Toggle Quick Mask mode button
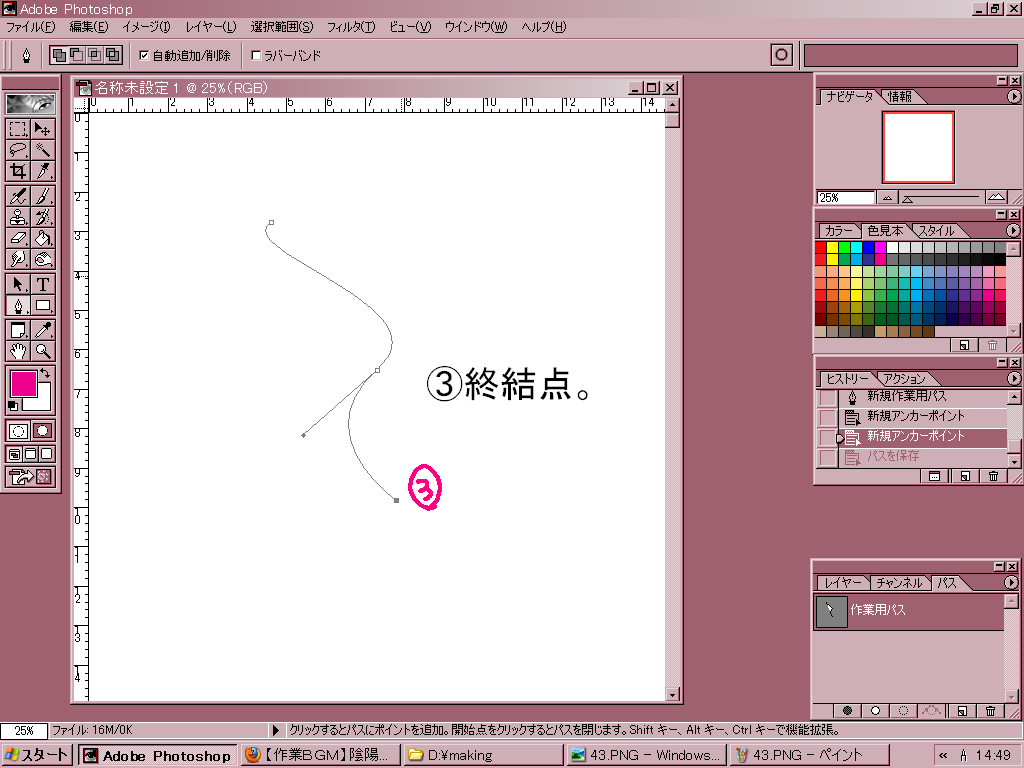Viewport: 1024px width, 768px height. [43, 431]
